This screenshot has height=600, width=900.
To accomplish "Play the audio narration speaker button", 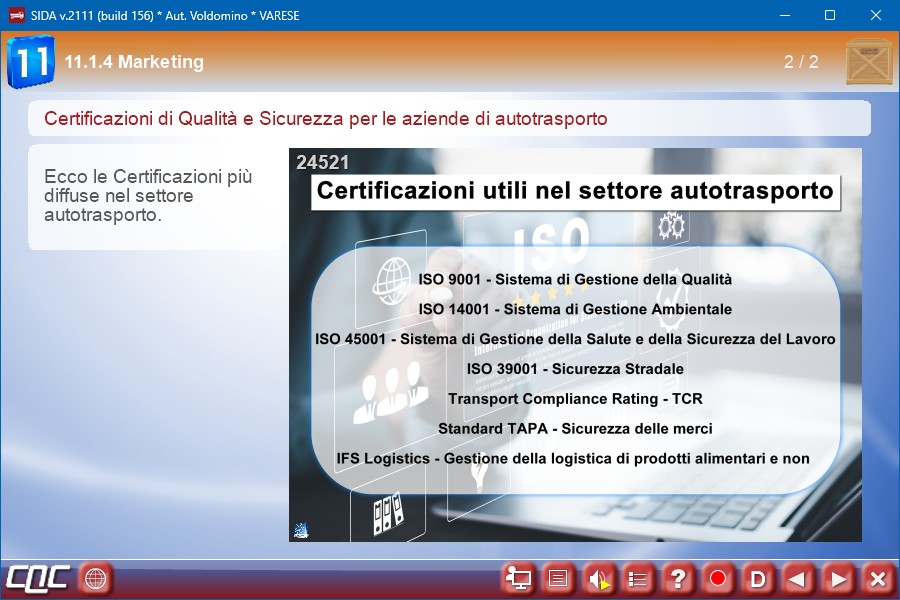I will 598,578.
